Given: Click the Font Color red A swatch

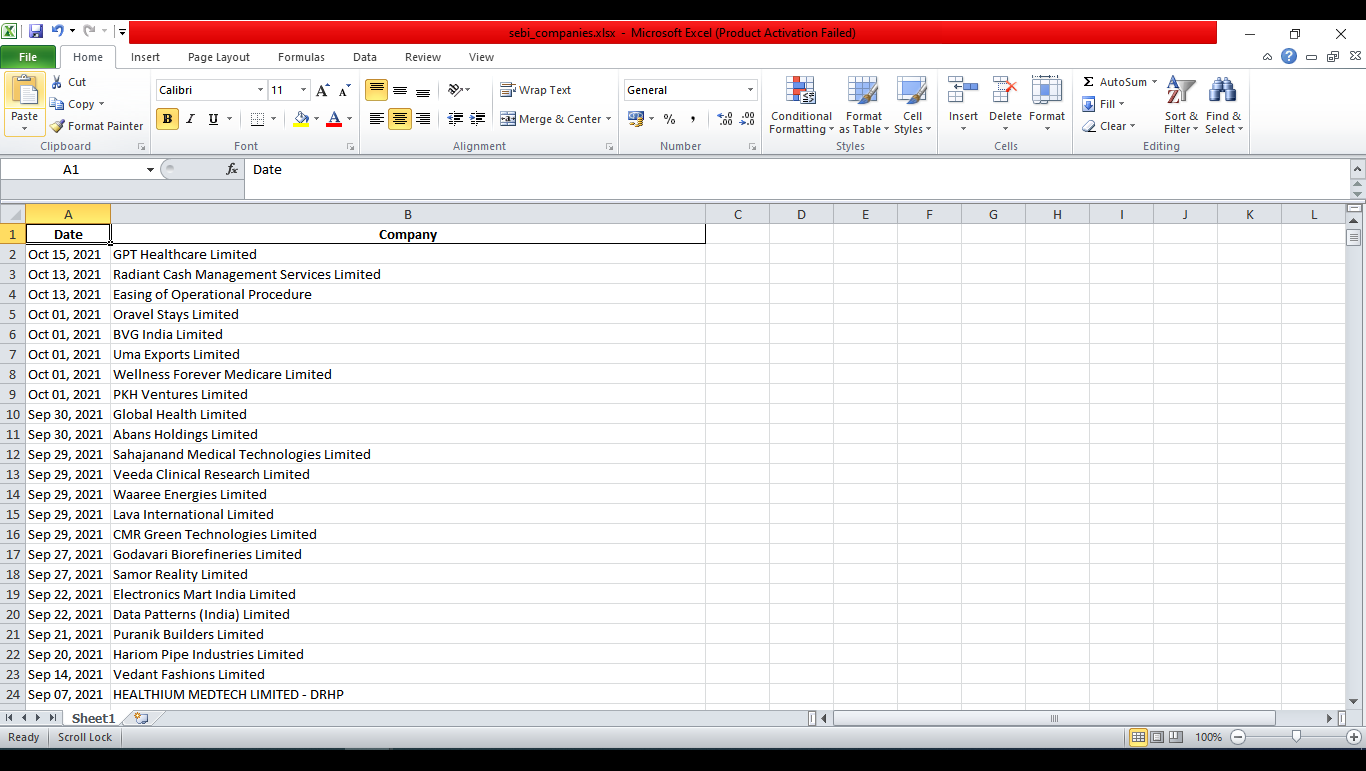Looking at the screenshot, I should pos(334,119).
